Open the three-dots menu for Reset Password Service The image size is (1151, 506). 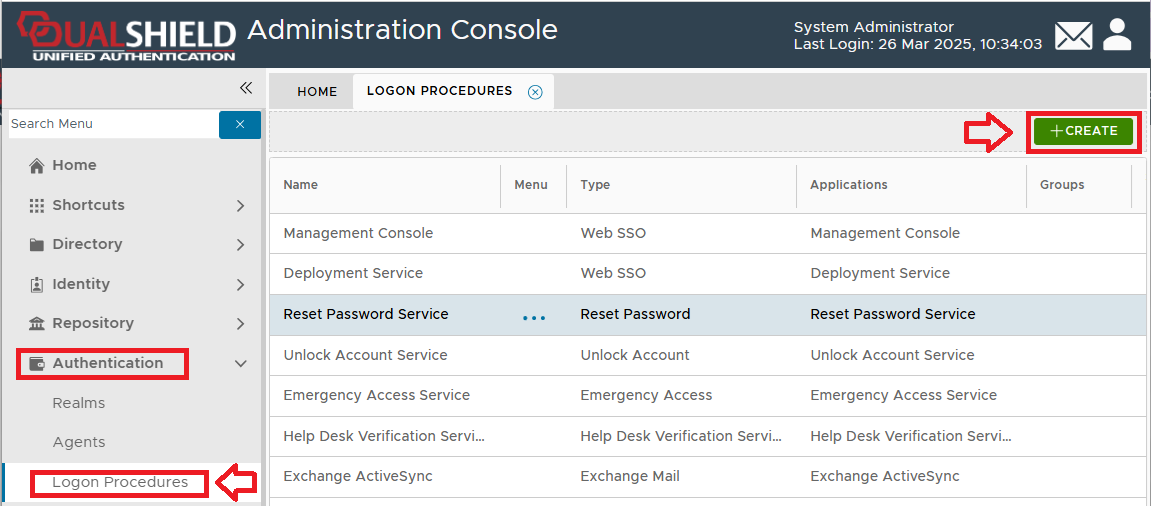(x=534, y=318)
